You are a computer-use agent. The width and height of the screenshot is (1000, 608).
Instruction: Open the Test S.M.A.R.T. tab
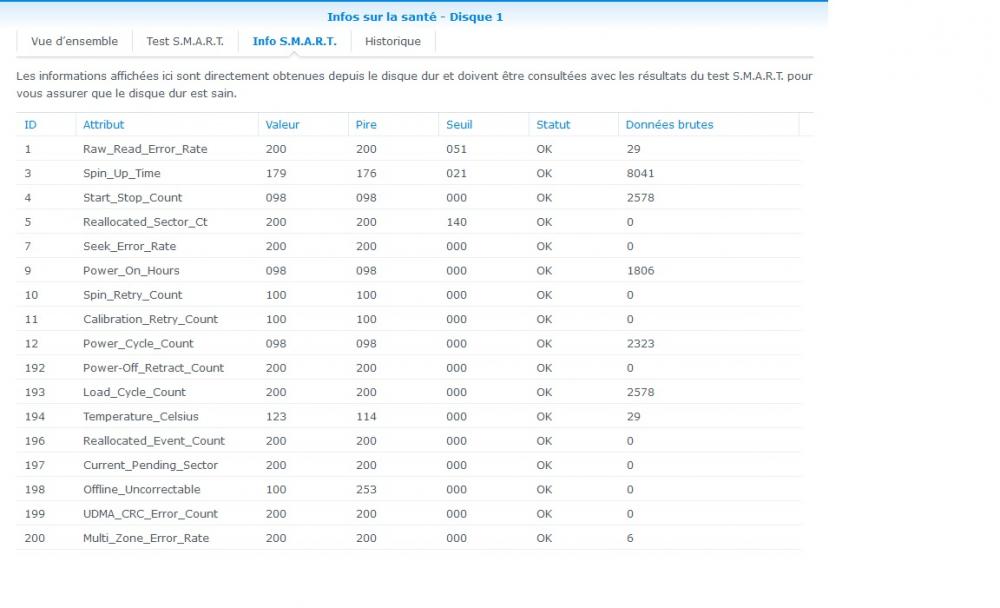point(185,41)
